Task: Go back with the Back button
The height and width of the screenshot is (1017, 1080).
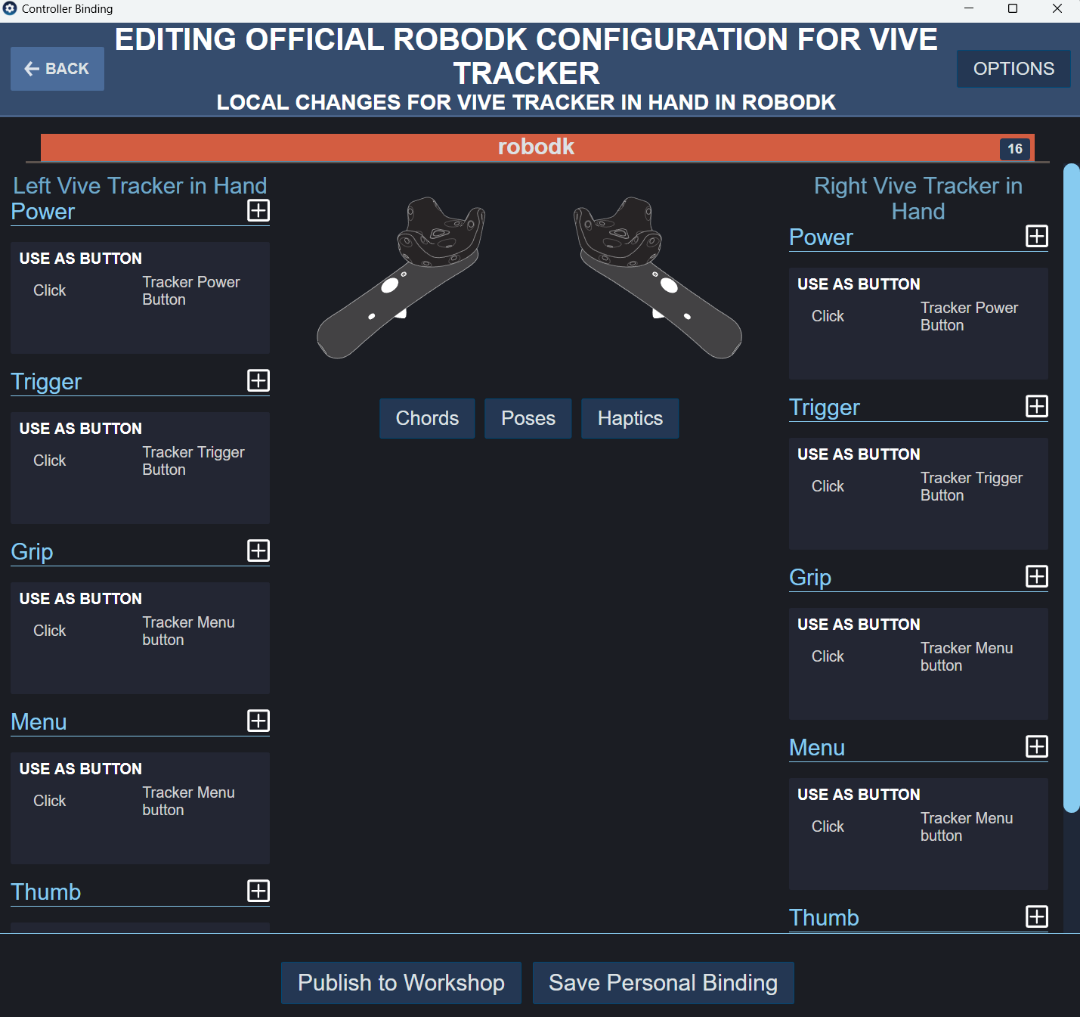Action: coord(57,69)
